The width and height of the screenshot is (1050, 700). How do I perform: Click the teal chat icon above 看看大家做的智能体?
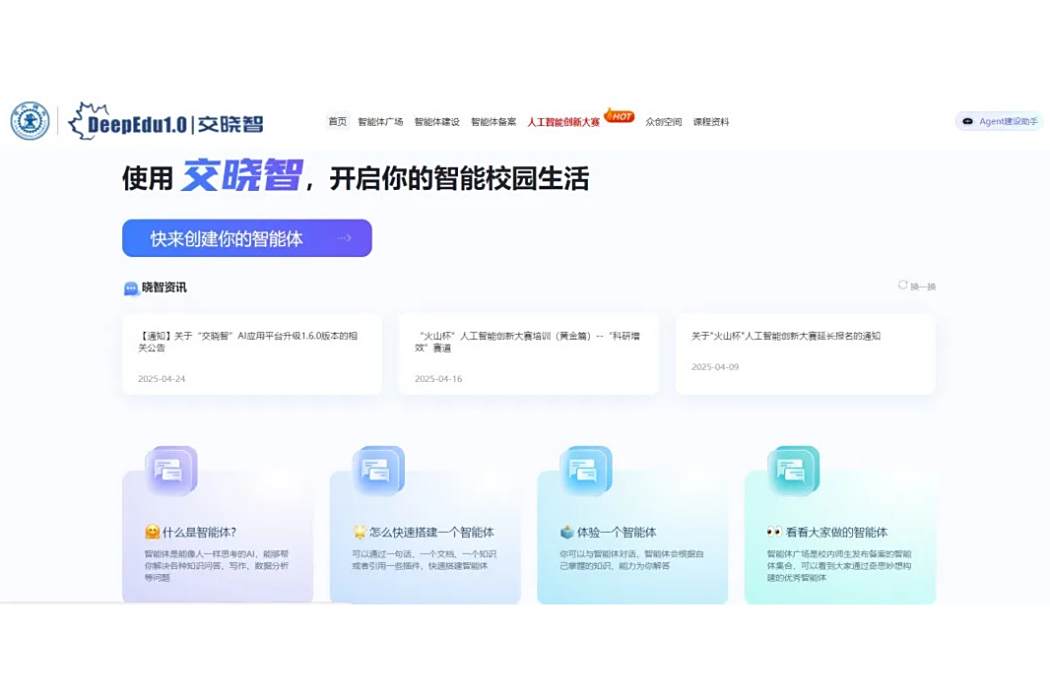click(794, 470)
